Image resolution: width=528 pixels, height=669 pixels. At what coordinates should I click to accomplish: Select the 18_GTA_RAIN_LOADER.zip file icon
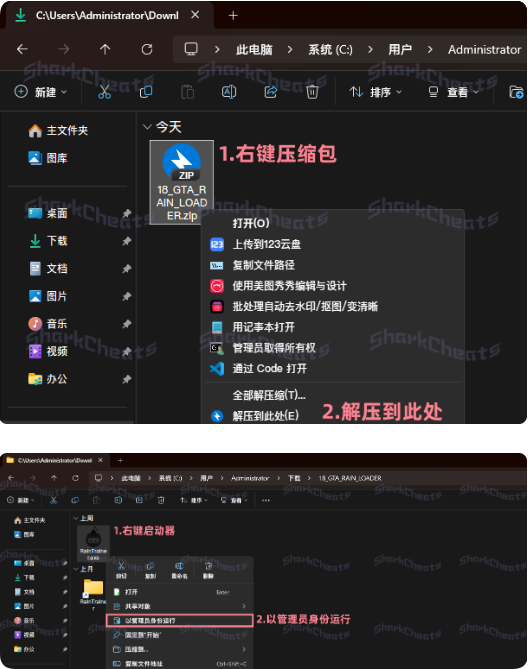click(182, 182)
